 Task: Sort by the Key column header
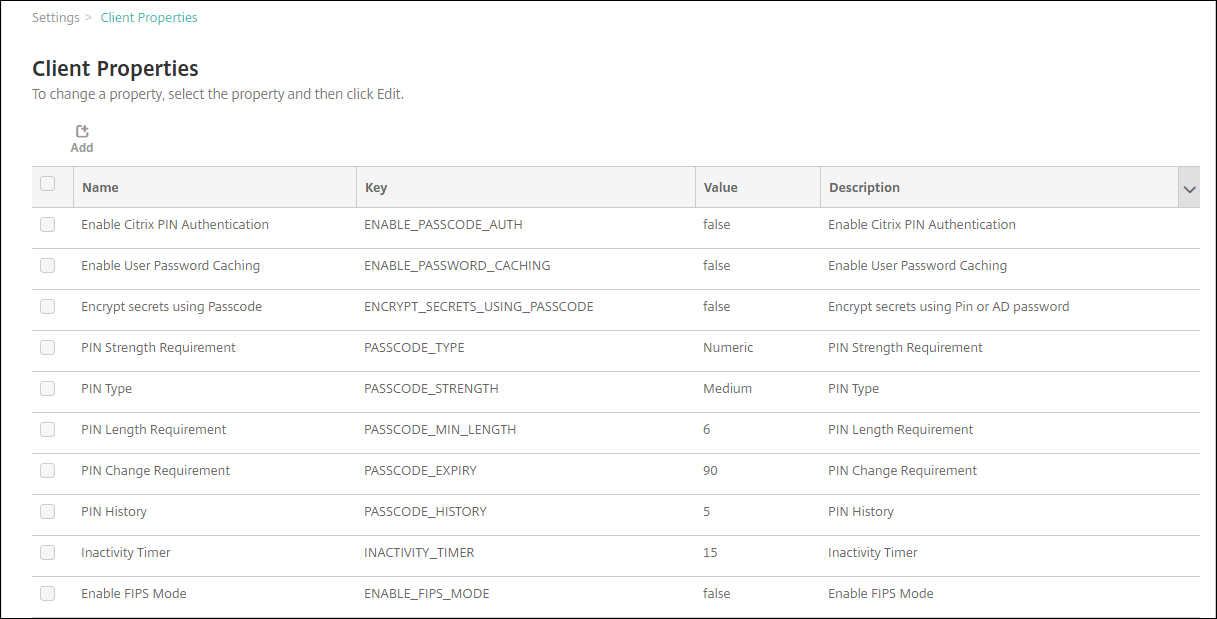coord(376,188)
